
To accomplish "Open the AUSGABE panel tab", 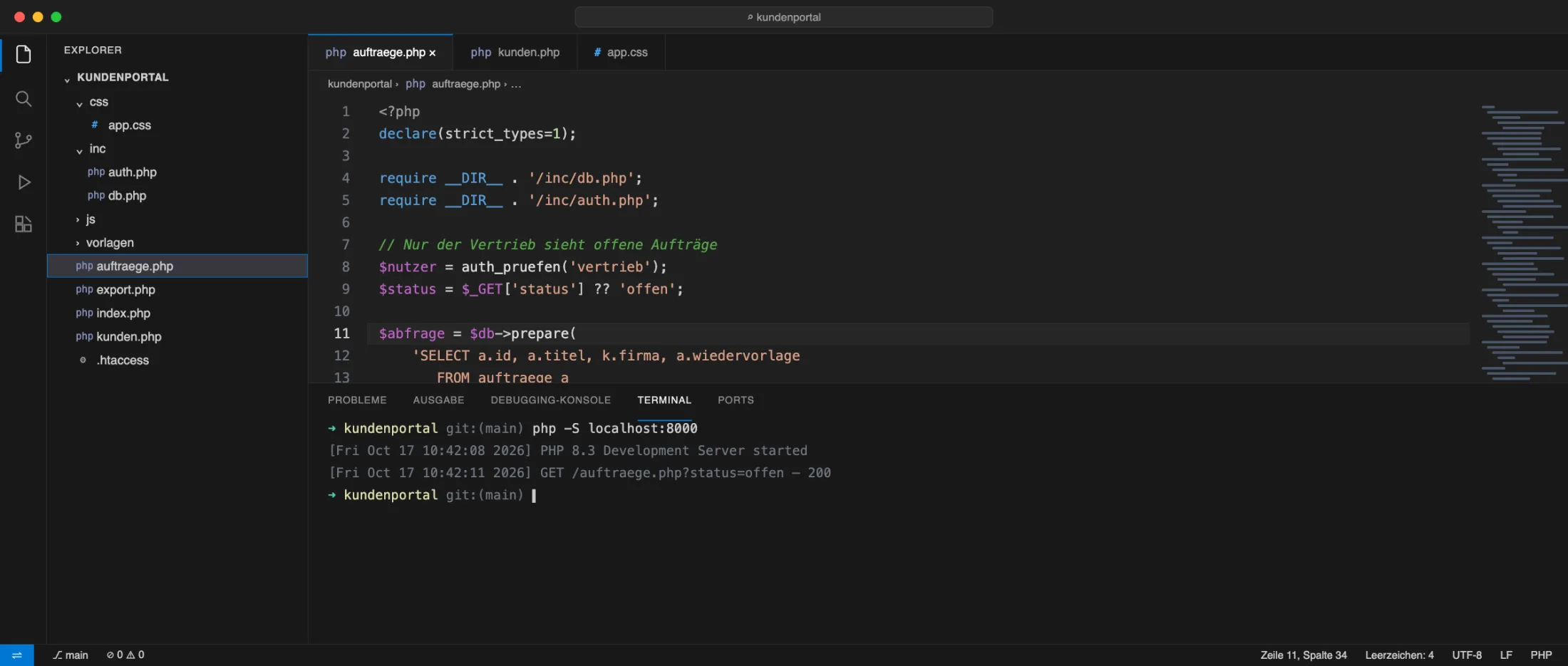I will (x=438, y=400).
